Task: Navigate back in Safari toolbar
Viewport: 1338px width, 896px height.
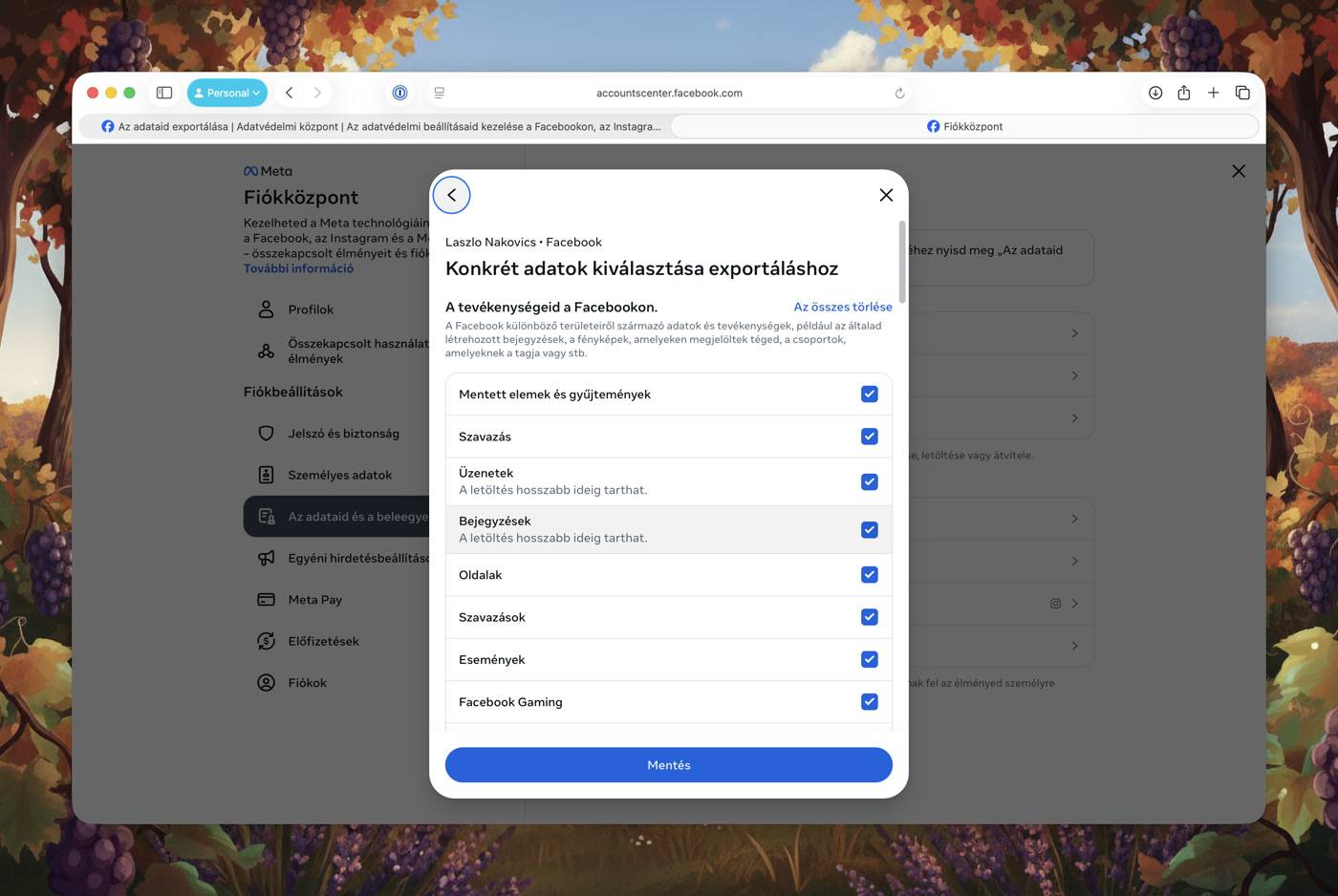Action: [289, 93]
